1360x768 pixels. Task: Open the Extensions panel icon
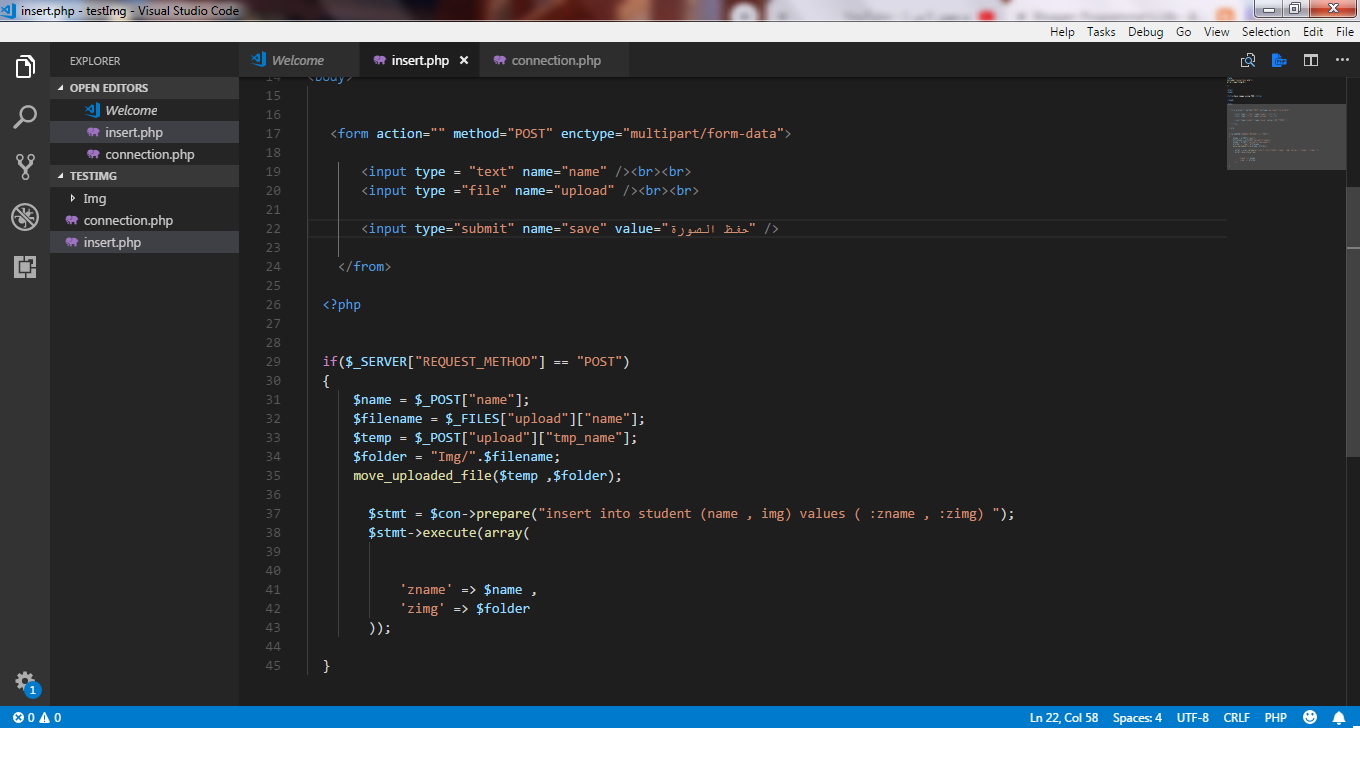(x=24, y=267)
